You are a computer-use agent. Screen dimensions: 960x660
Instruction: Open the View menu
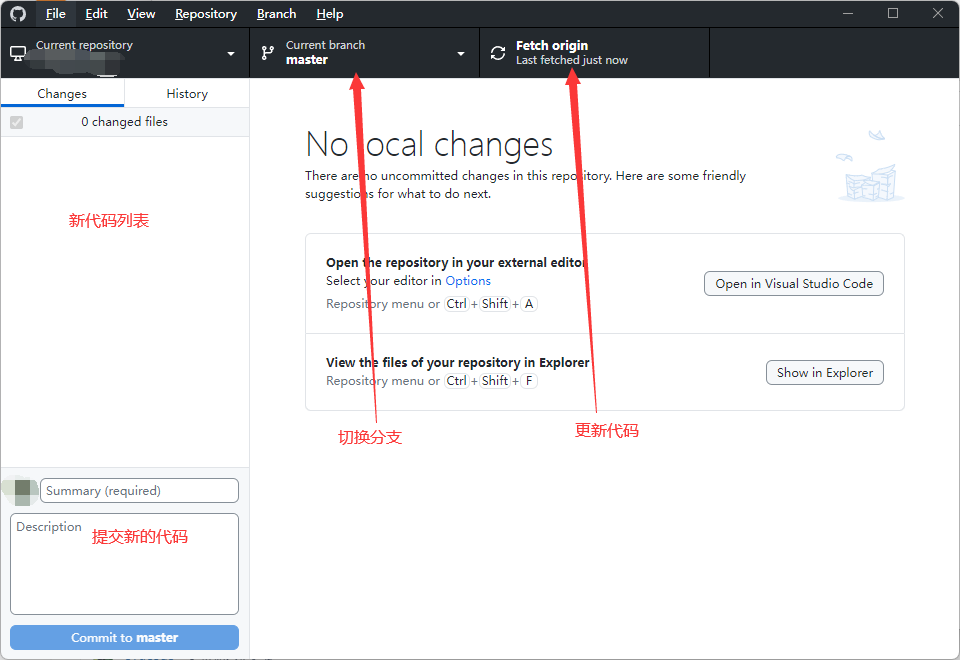(x=141, y=13)
